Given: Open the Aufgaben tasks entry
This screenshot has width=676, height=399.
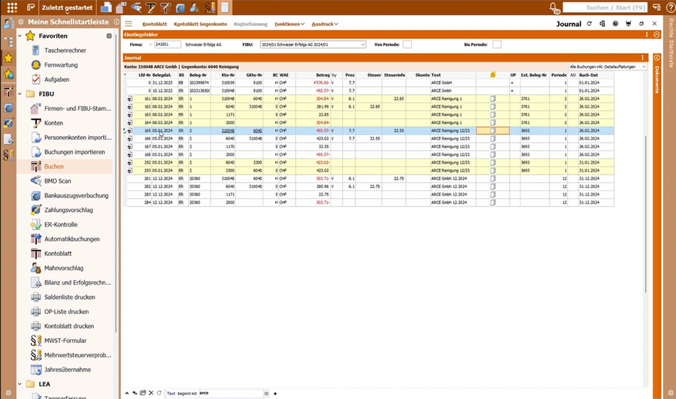Looking at the screenshot, I should click(56, 79).
